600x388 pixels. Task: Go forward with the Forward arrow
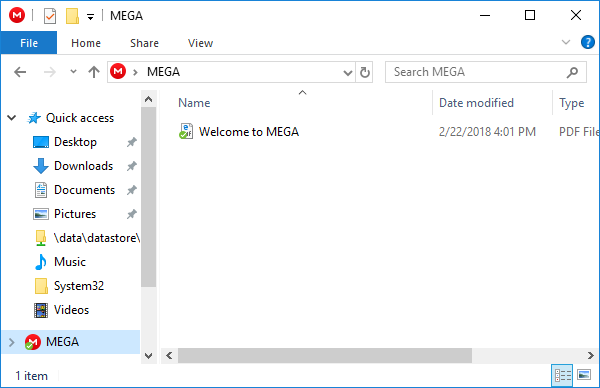(x=50, y=72)
